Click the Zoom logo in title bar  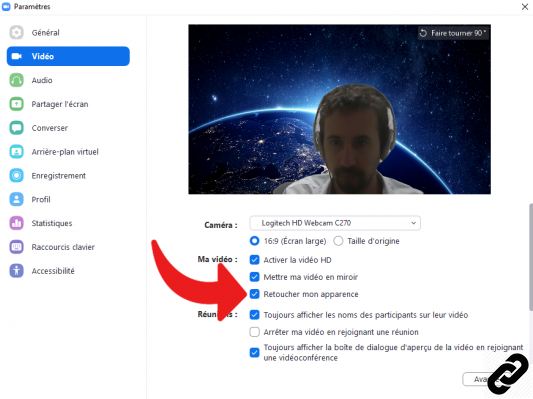click(x=6, y=6)
